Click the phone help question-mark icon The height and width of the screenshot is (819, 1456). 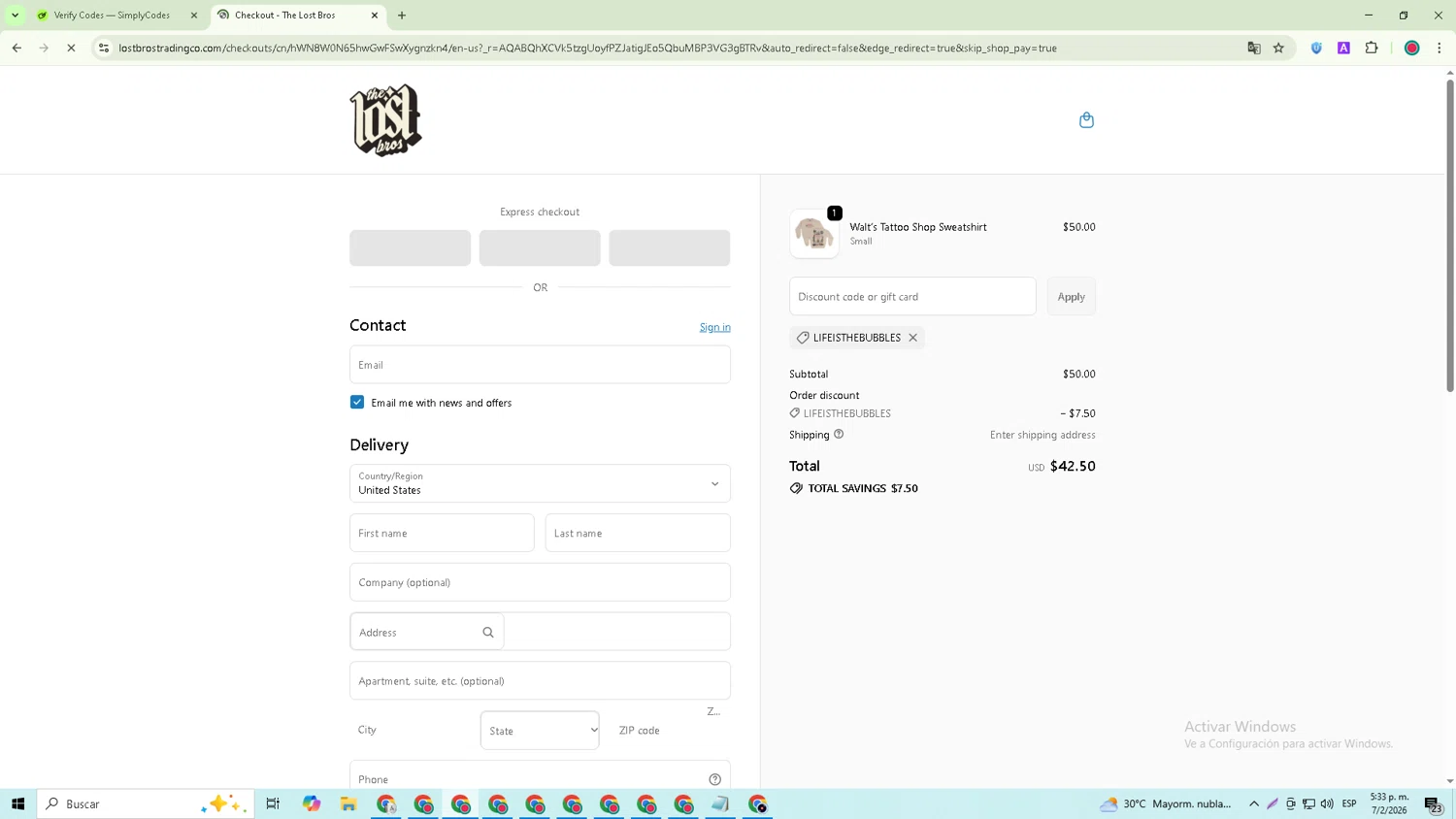pos(714,779)
